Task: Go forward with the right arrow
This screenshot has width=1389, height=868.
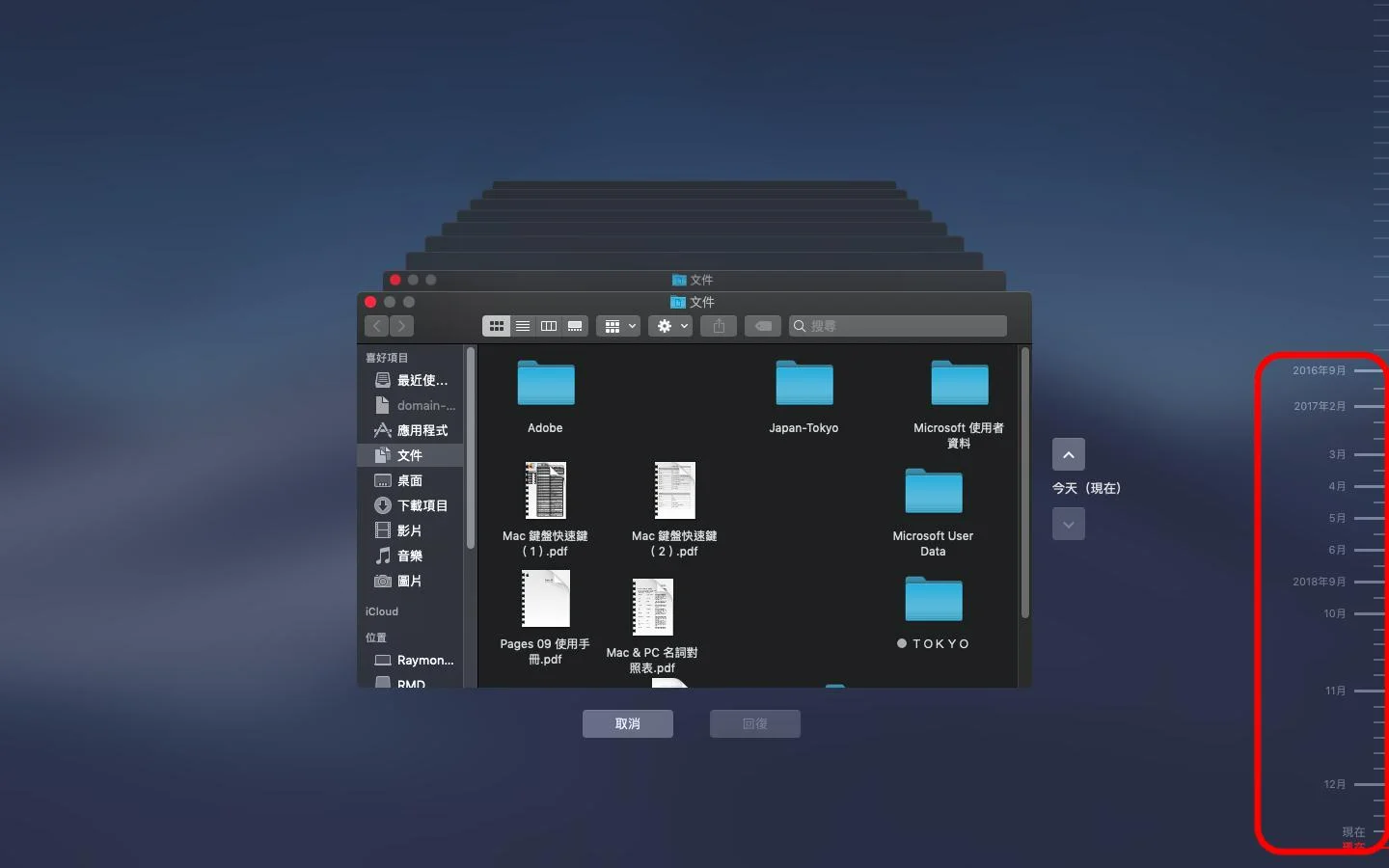Action: coord(402,326)
